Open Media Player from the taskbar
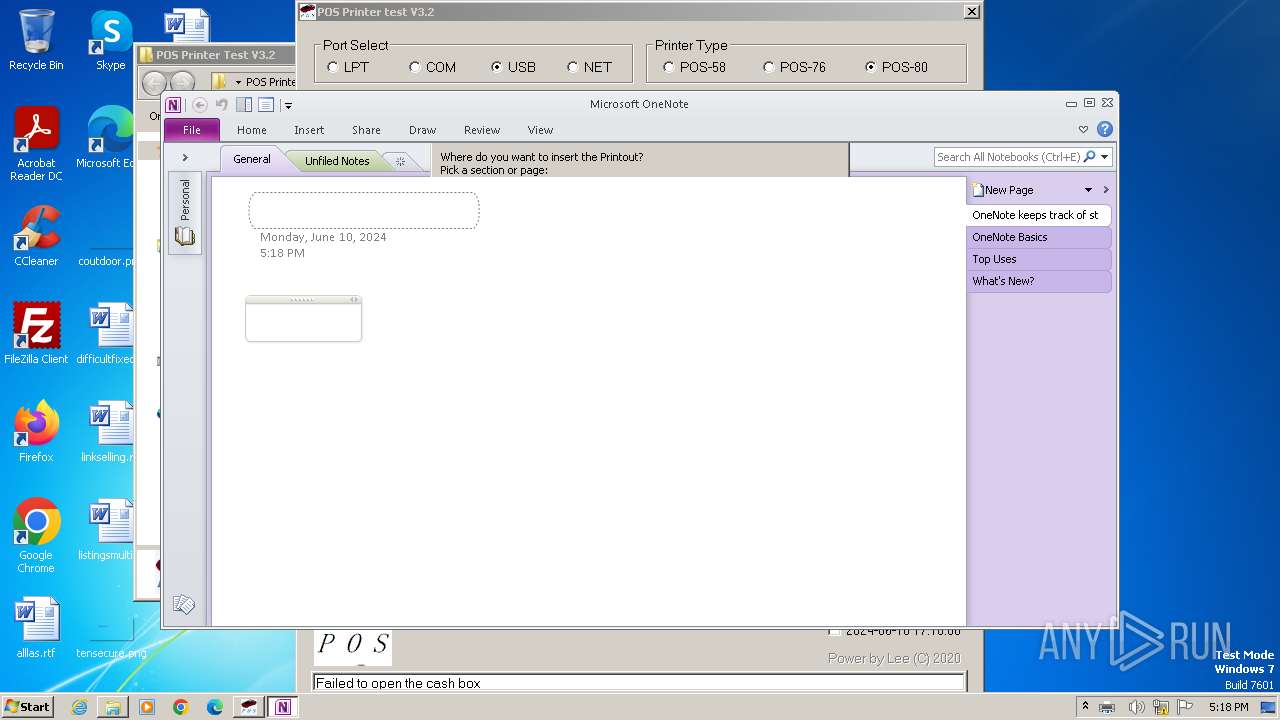This screenshot has height=720, width=1280. pos(147,707)
